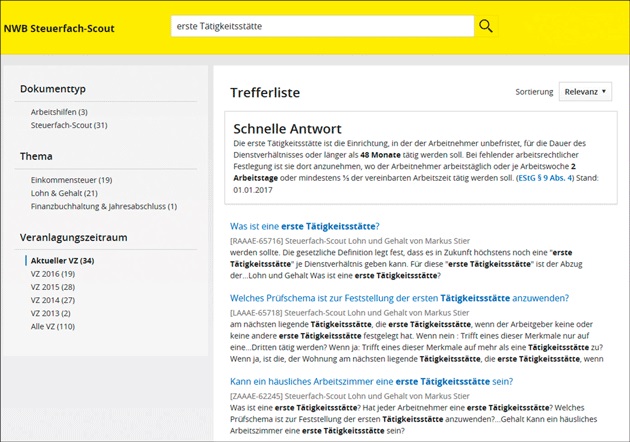Select Lohn & Gehalt (21) topic
This screenshot has width=630, height=442.
tap(64, 193)
